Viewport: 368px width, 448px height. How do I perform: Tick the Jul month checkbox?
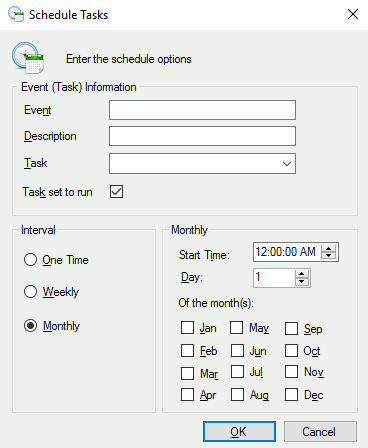pos(237,372)
